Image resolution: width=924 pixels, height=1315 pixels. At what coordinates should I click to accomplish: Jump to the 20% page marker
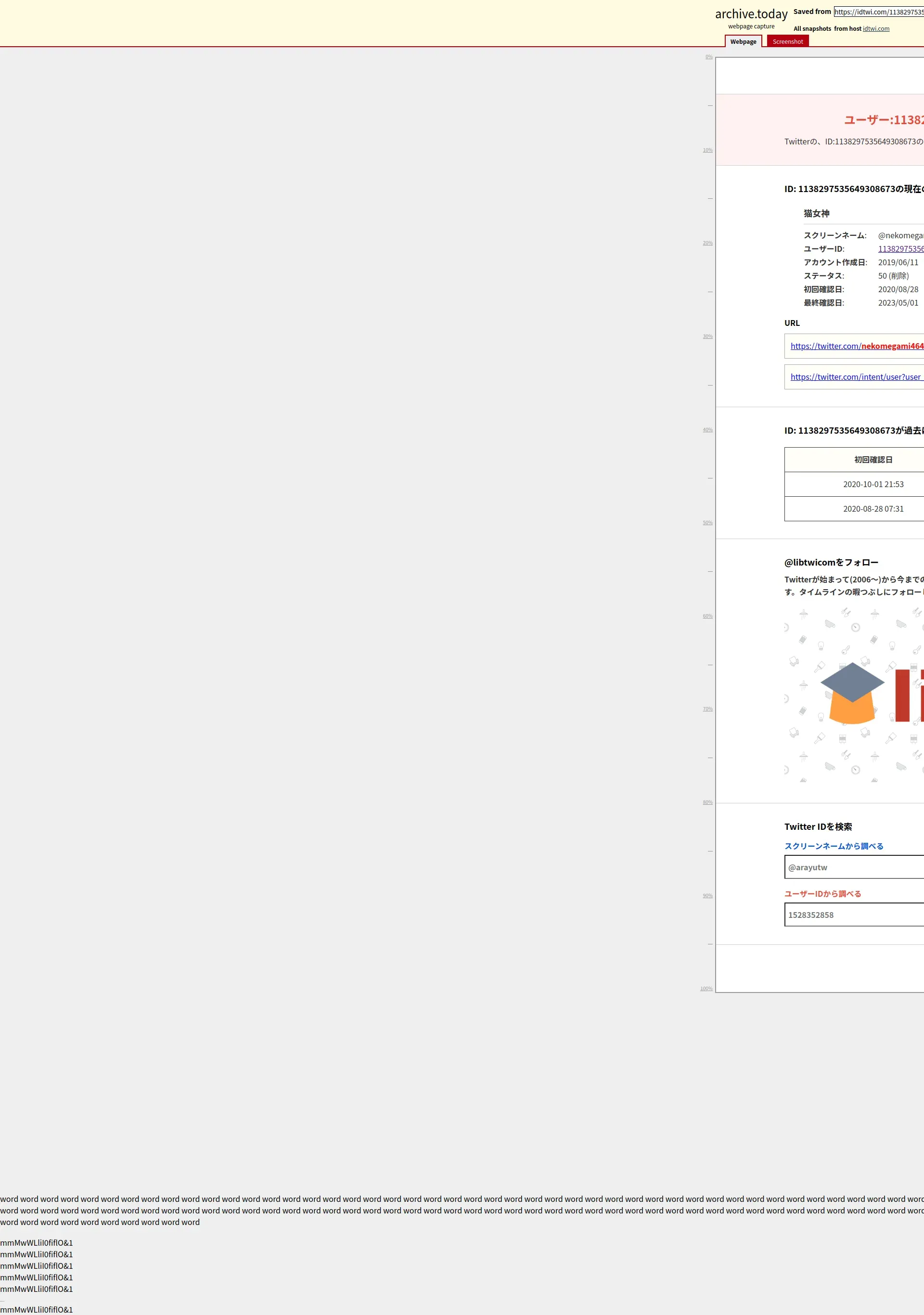pos(707,243)
